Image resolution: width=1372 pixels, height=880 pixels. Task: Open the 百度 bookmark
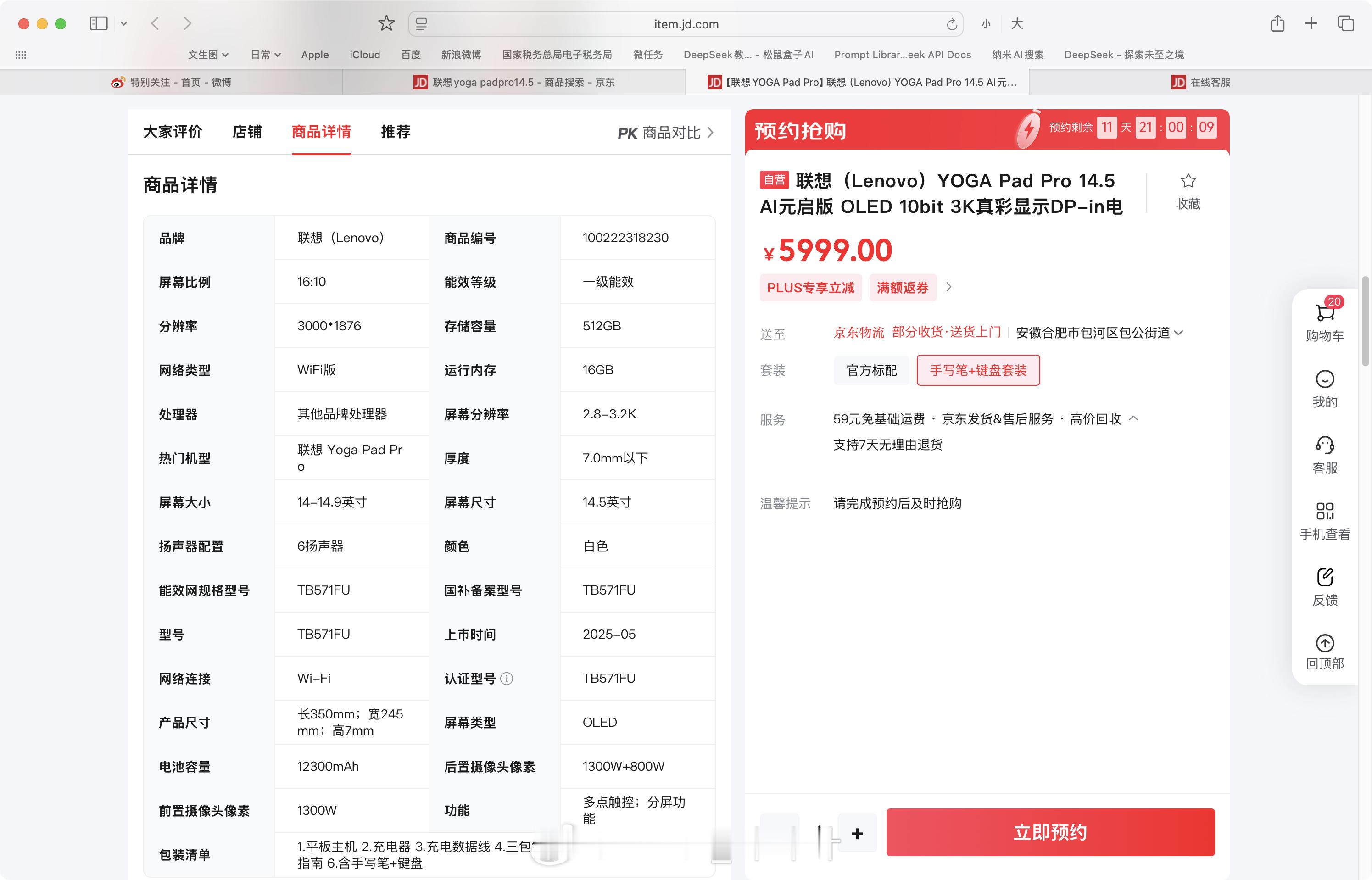click(x=411, y=55)
